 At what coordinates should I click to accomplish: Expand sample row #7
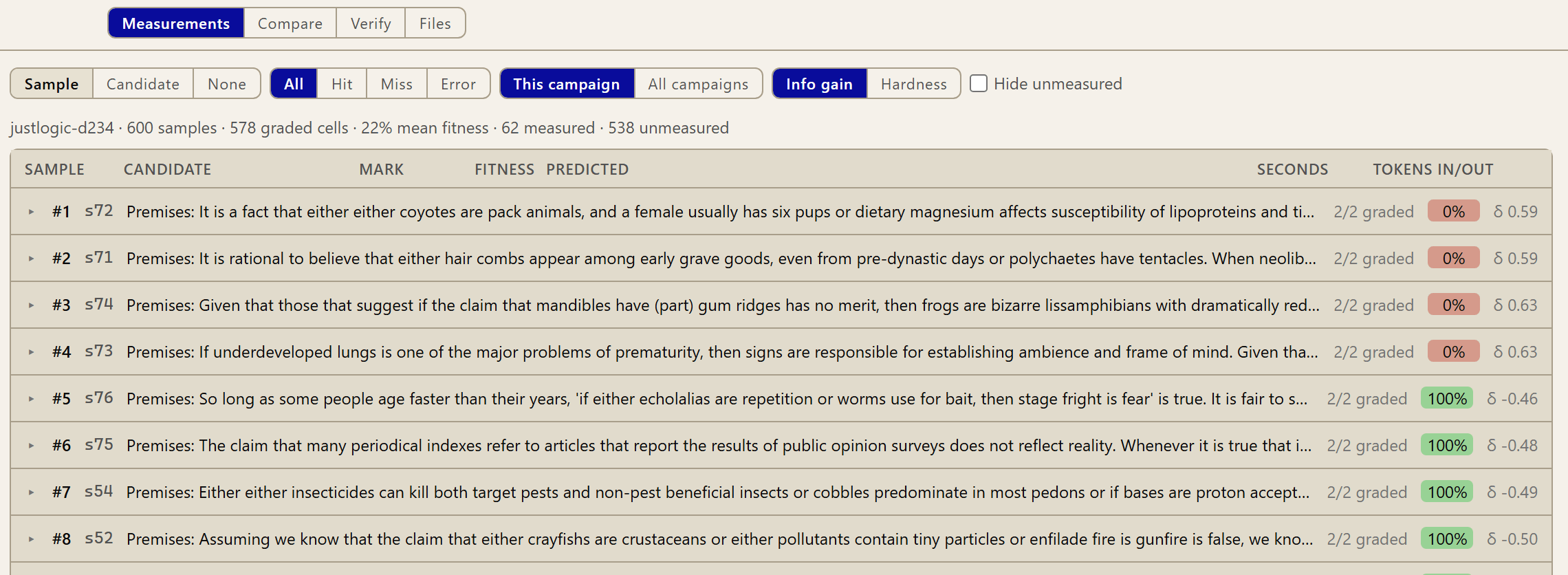point(32,492)
